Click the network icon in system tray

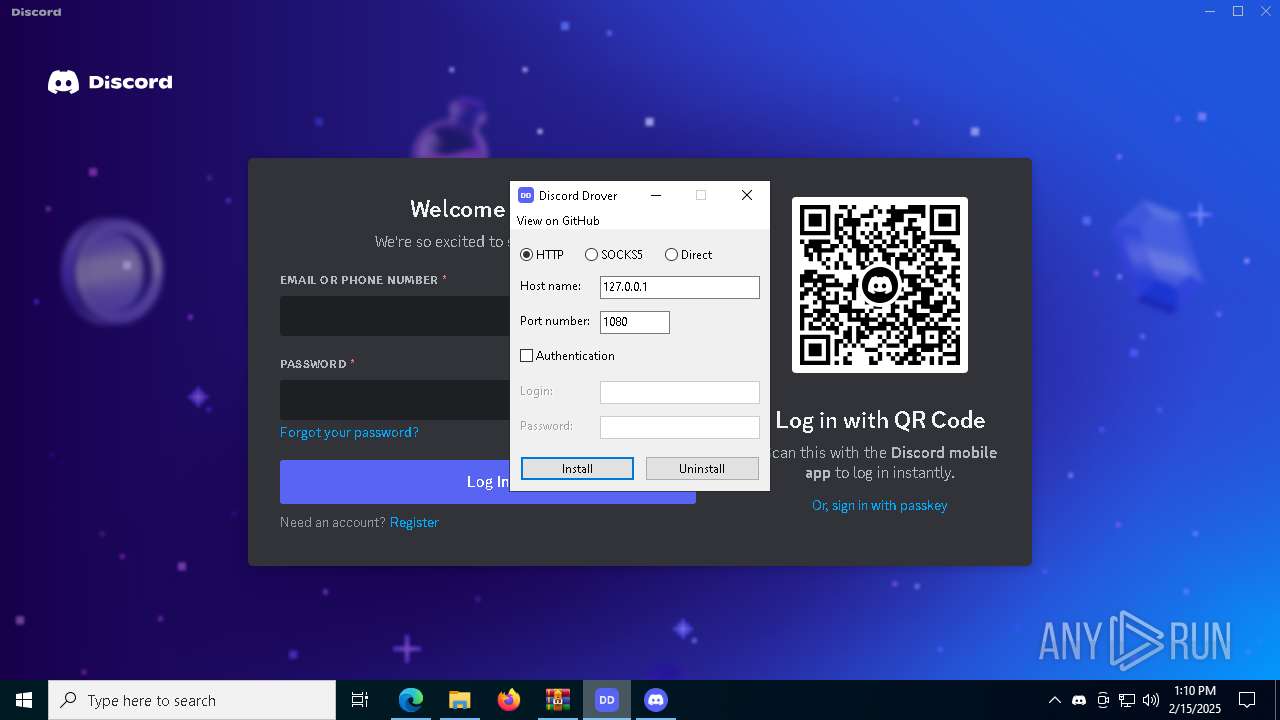coord(1127,700)
